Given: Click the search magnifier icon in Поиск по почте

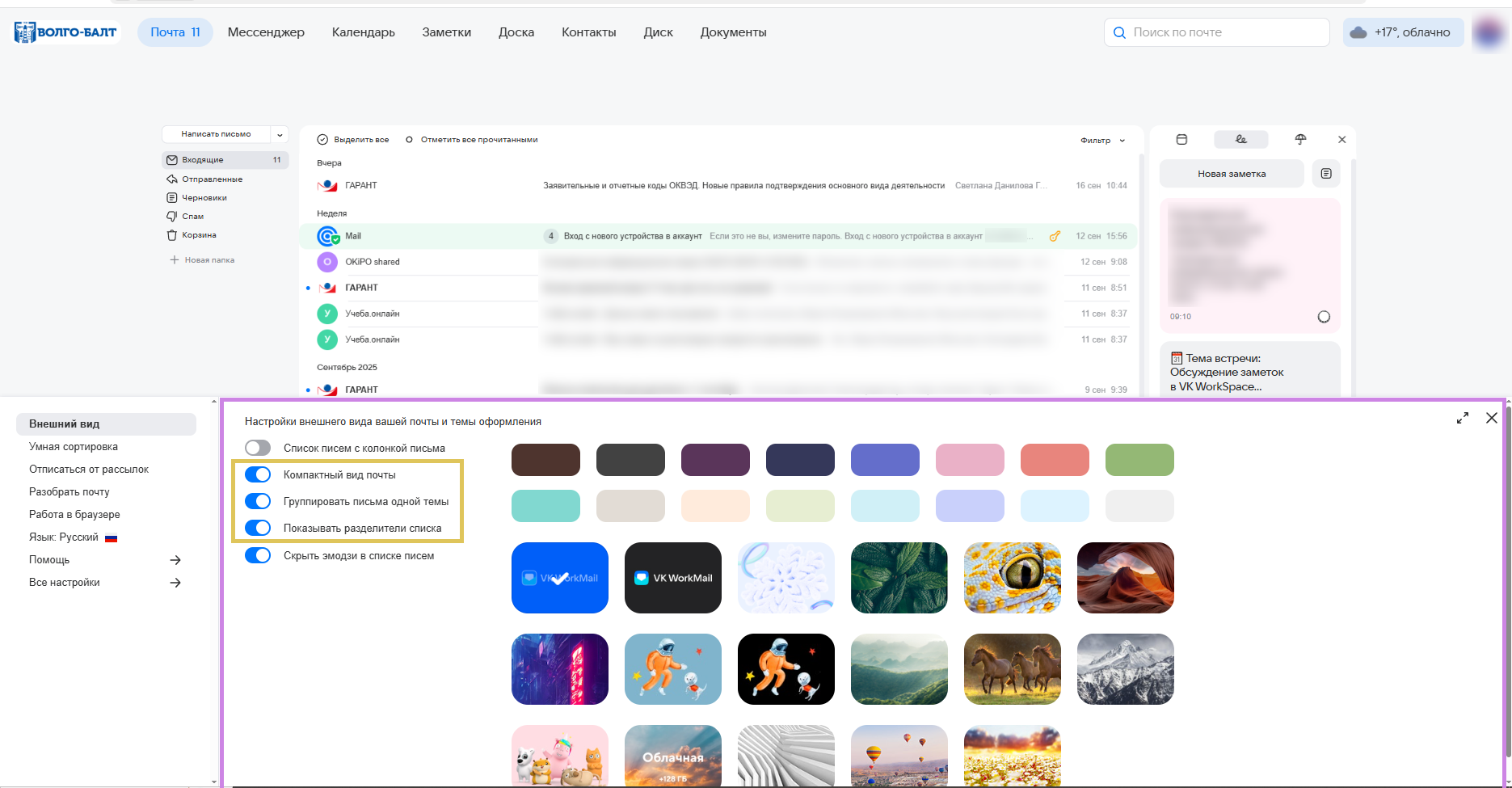Looking at the screenshot, I should click(x=1119, y=33).
